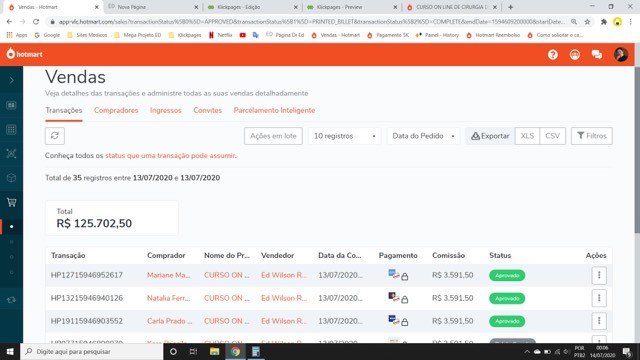The height and width of the screenshot is (360, 640).
Task: Expand the sidebar with the arrow icon
Action: 11,80
